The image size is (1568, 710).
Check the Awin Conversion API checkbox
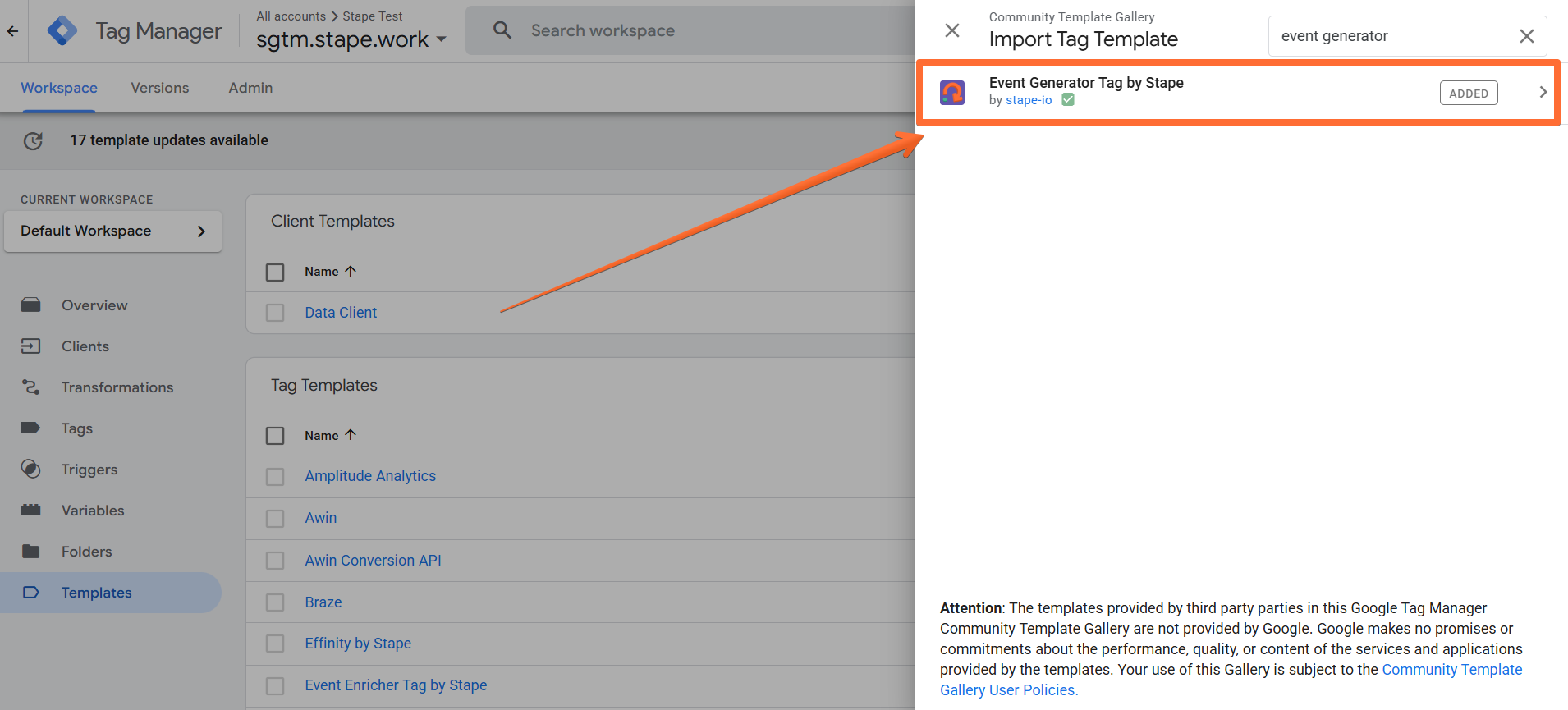[275, 561]
